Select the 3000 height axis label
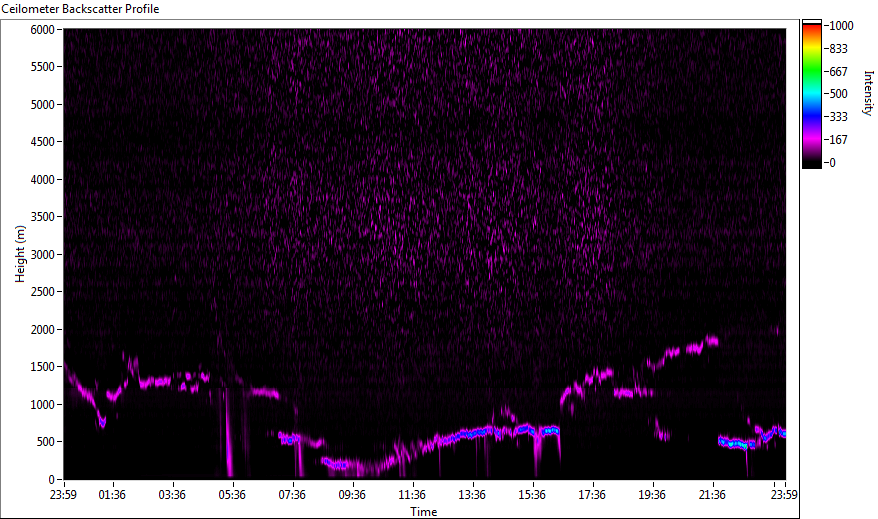 [43, 255]
